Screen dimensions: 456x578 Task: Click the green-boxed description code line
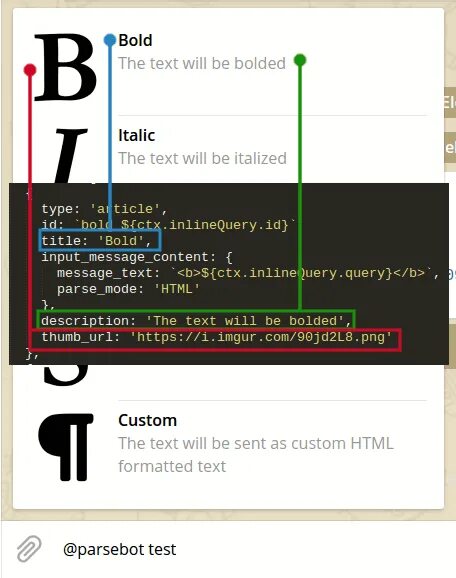(x=196, y=320)
